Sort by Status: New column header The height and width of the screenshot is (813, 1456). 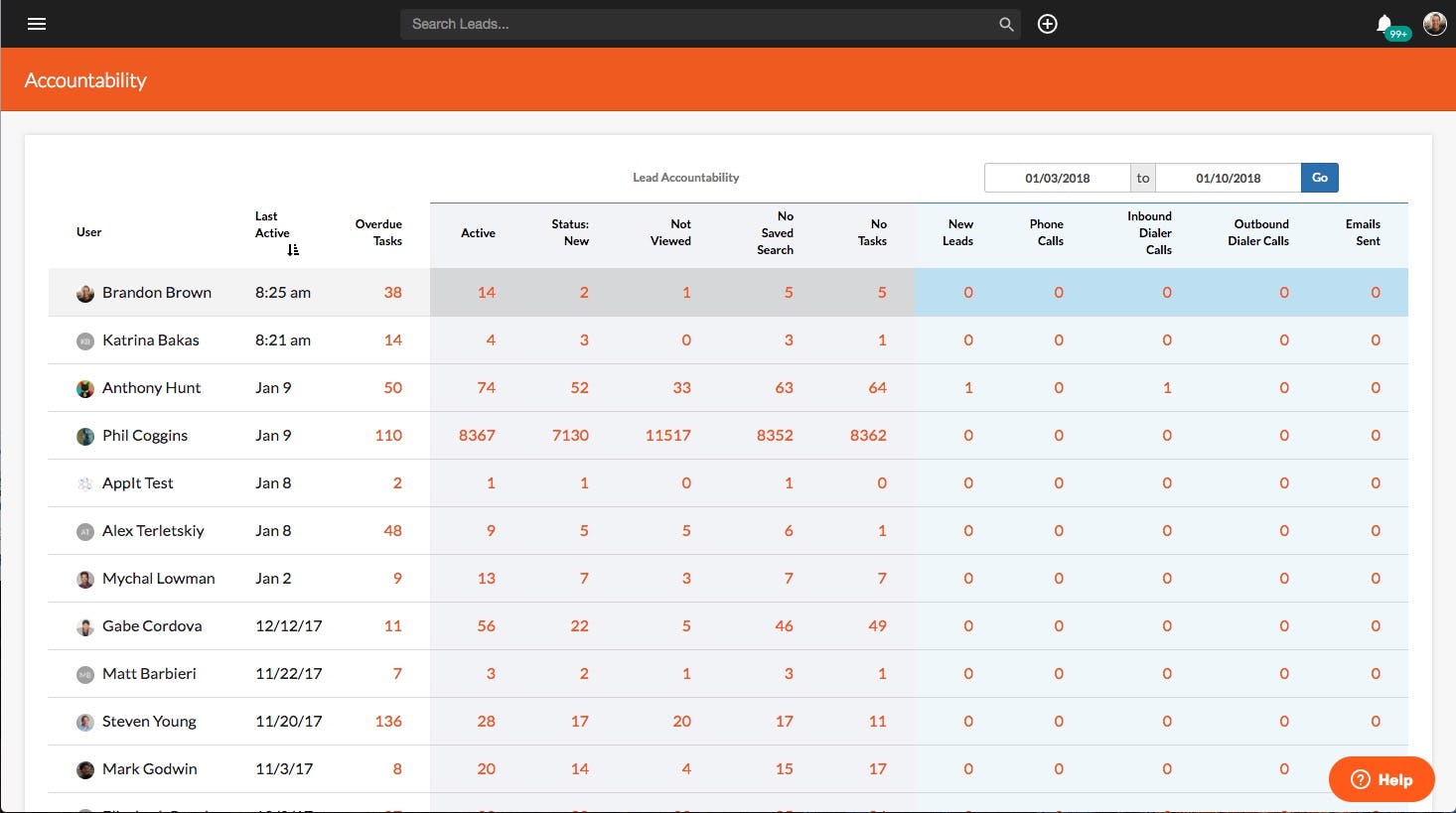coord(570,232)
